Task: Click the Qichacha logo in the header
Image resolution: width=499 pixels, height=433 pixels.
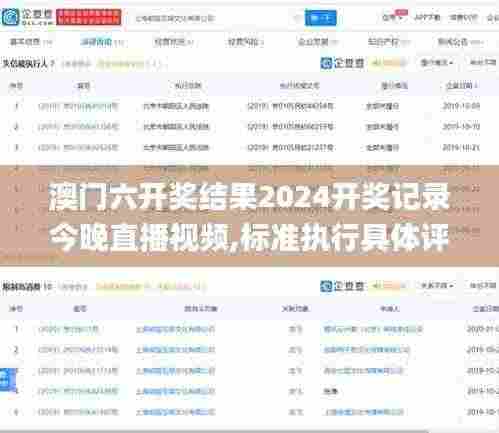Action: point(27,17)
